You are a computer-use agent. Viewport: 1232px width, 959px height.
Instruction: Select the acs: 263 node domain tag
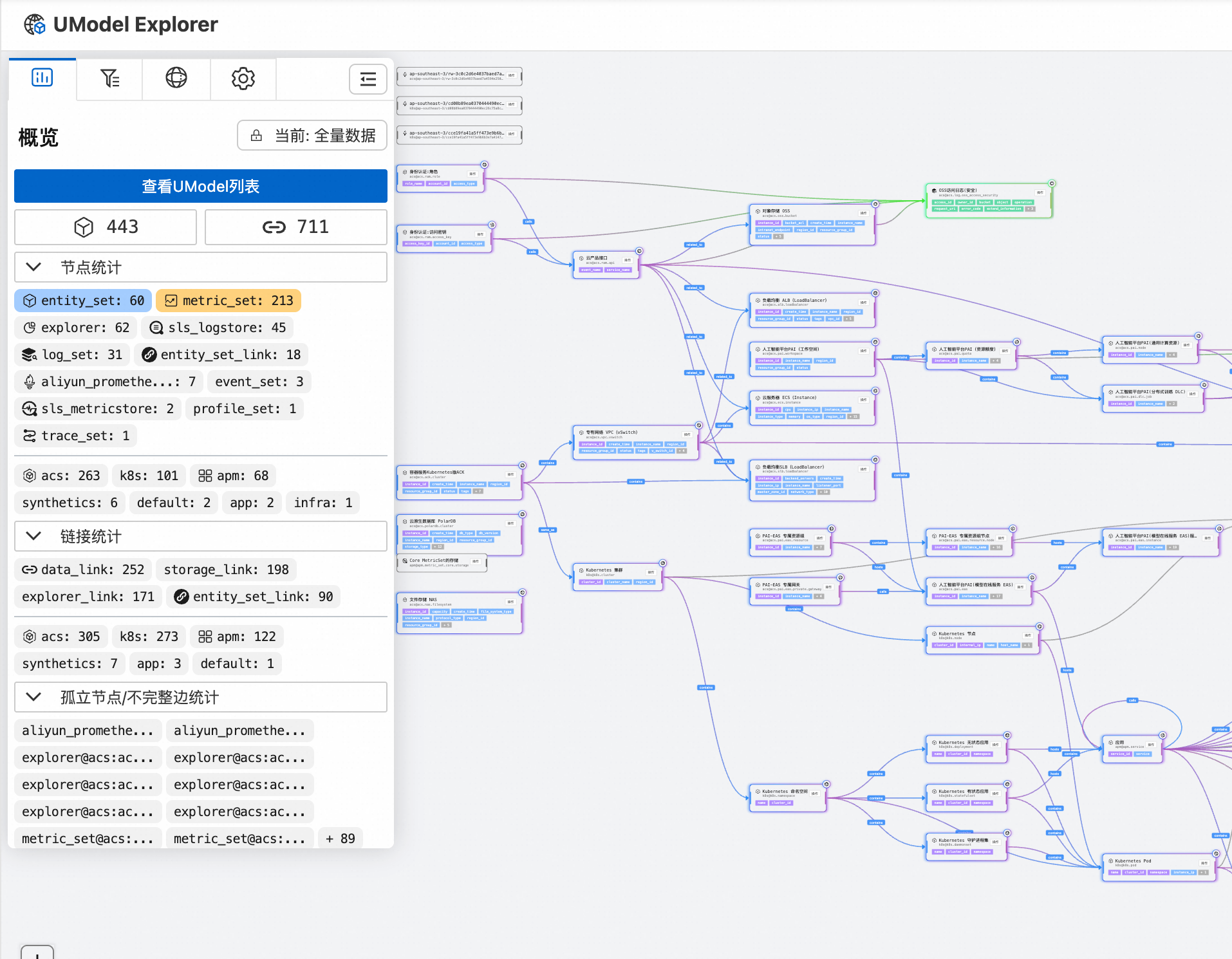point(61,476)
